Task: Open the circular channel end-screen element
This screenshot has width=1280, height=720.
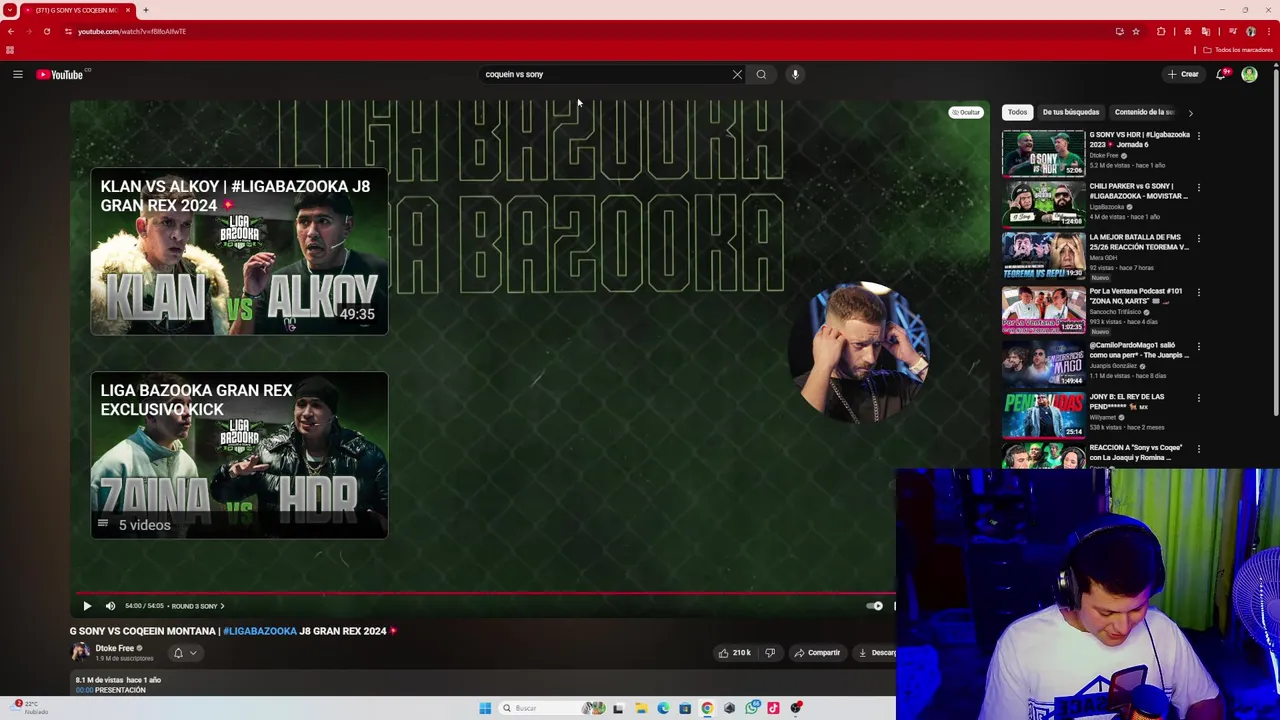Action: tap(859, 352)
